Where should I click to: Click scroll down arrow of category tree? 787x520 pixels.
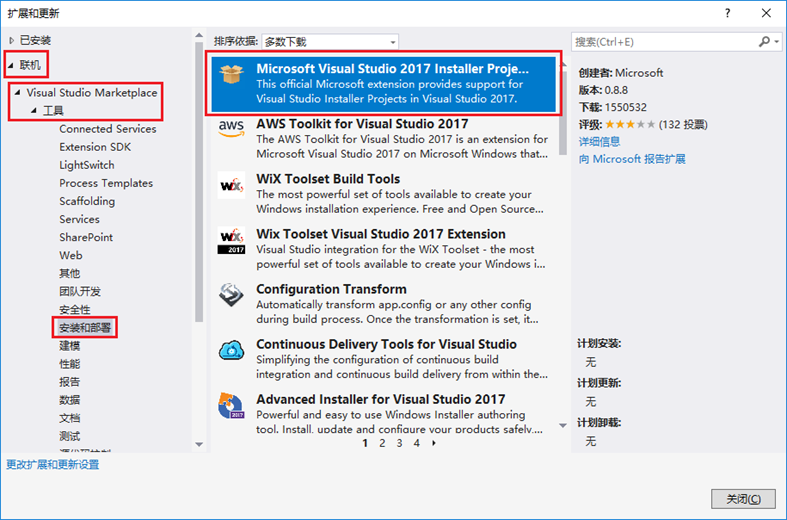[x=199, y=444]
